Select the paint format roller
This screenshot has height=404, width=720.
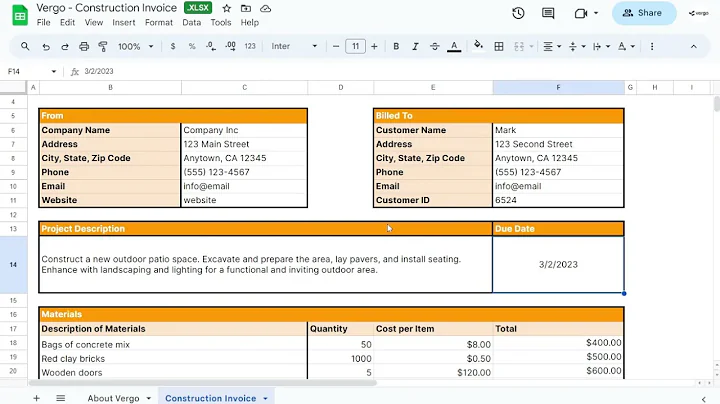[103, 46]
